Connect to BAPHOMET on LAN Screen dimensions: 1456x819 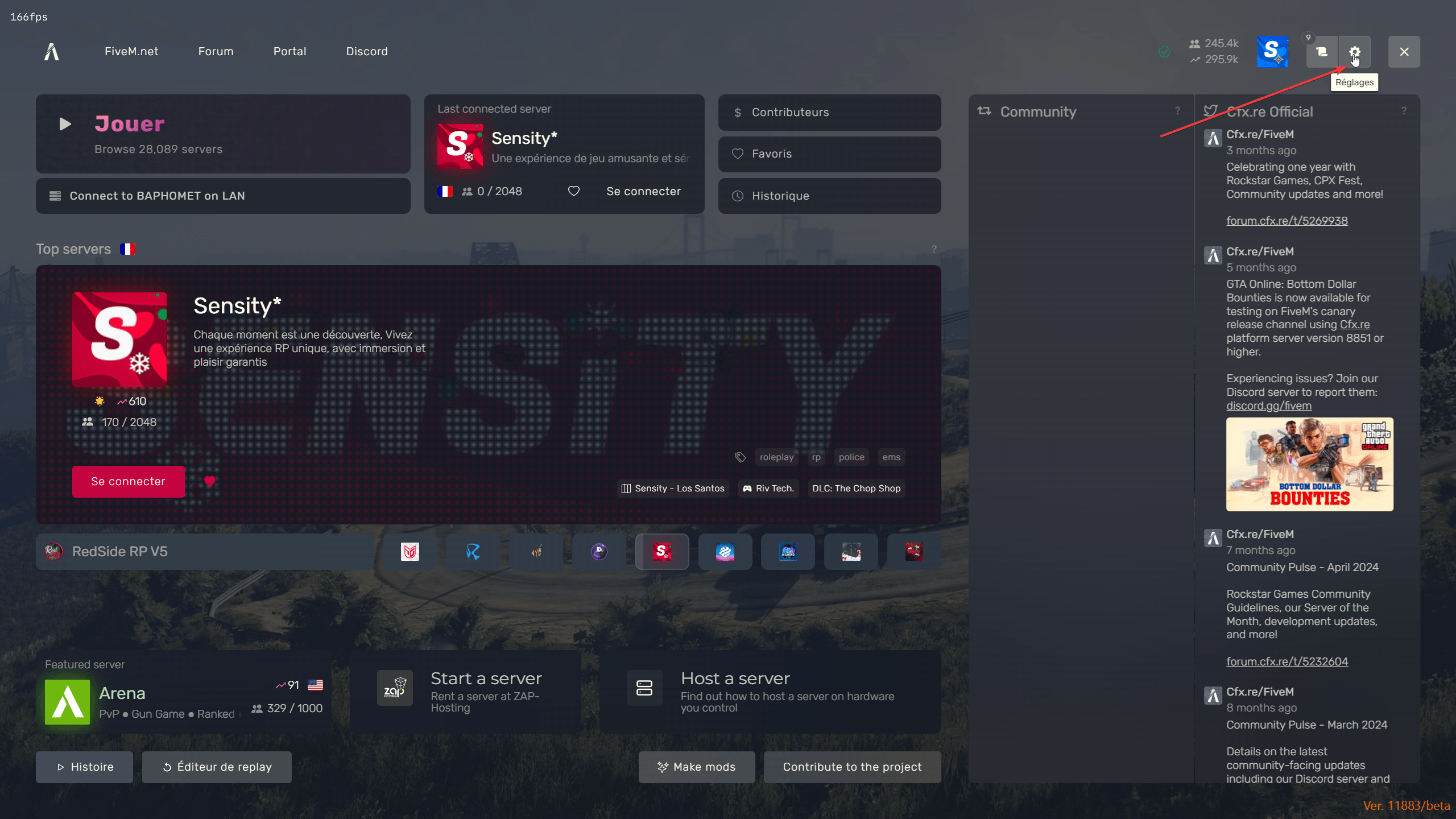223,196
